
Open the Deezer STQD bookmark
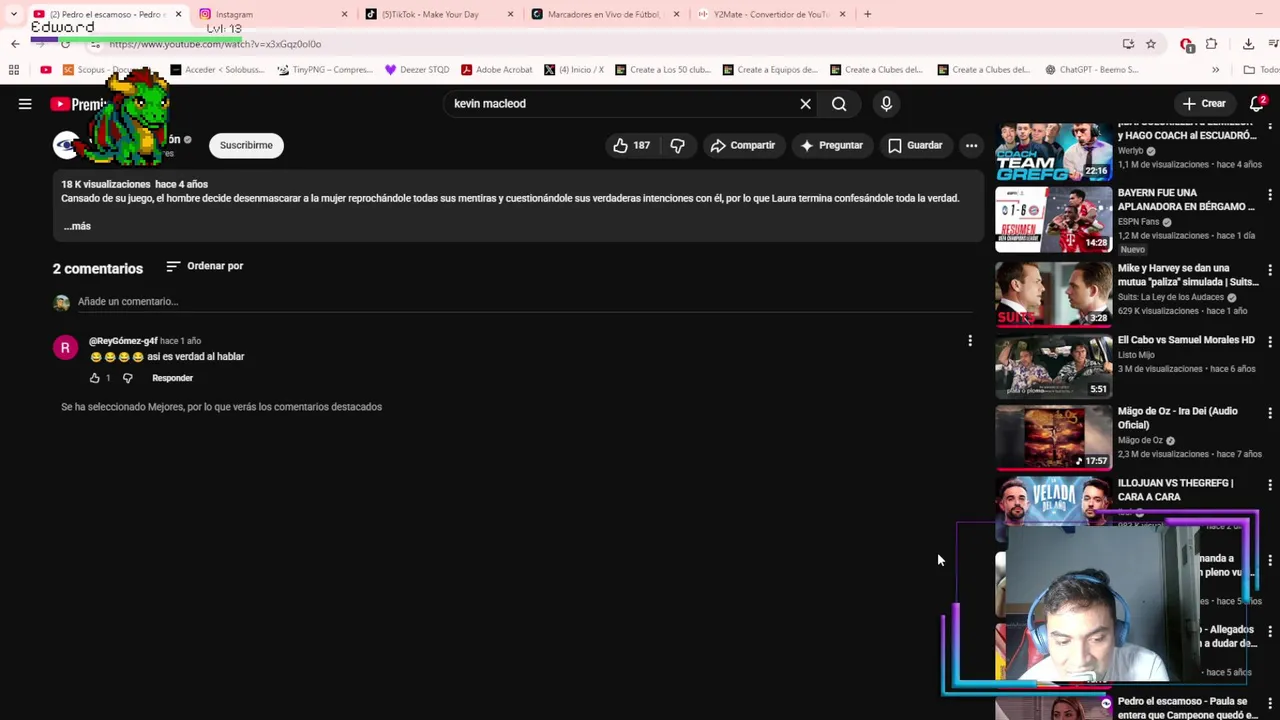point(417,70)
